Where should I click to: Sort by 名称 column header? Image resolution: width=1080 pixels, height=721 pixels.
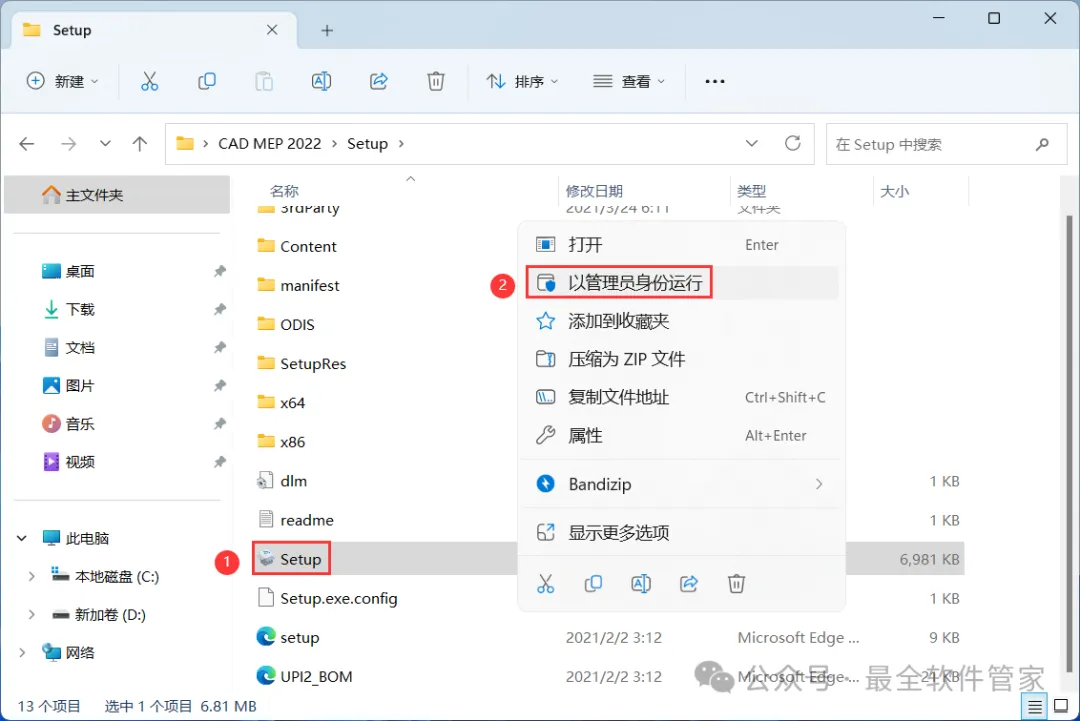284,191
